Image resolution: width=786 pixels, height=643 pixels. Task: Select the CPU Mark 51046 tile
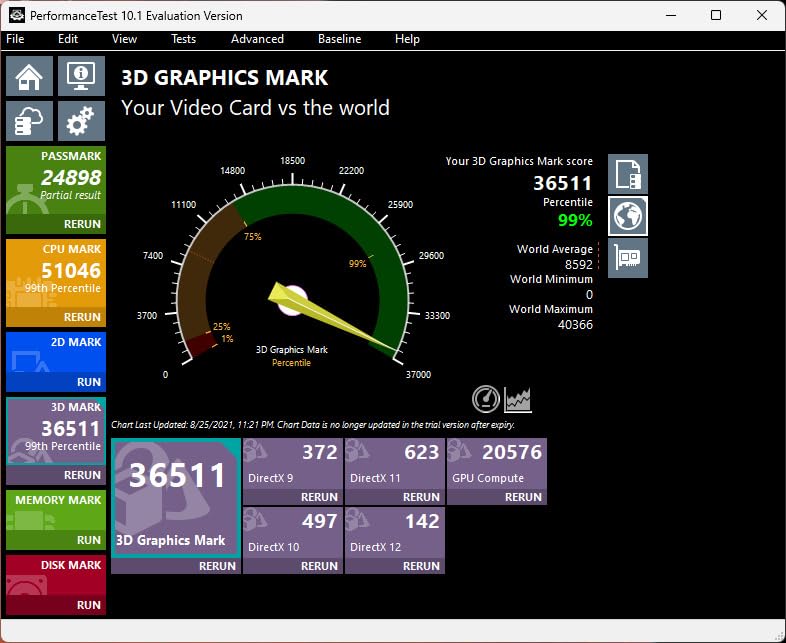(56, 274)
